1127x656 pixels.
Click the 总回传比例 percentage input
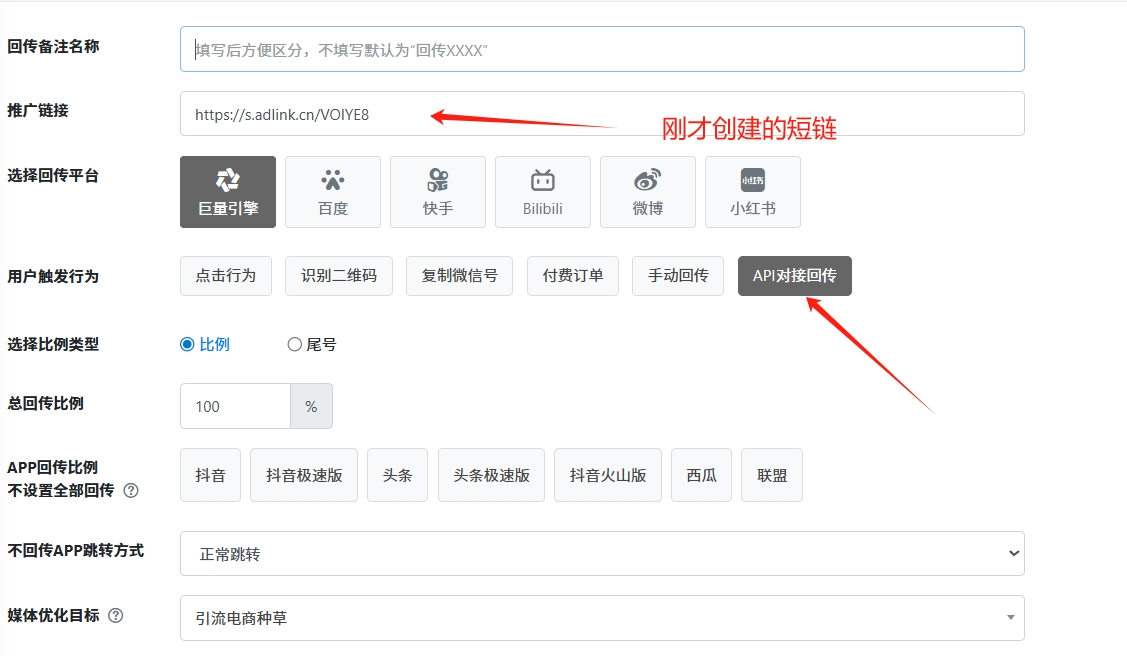coord(235,406)
